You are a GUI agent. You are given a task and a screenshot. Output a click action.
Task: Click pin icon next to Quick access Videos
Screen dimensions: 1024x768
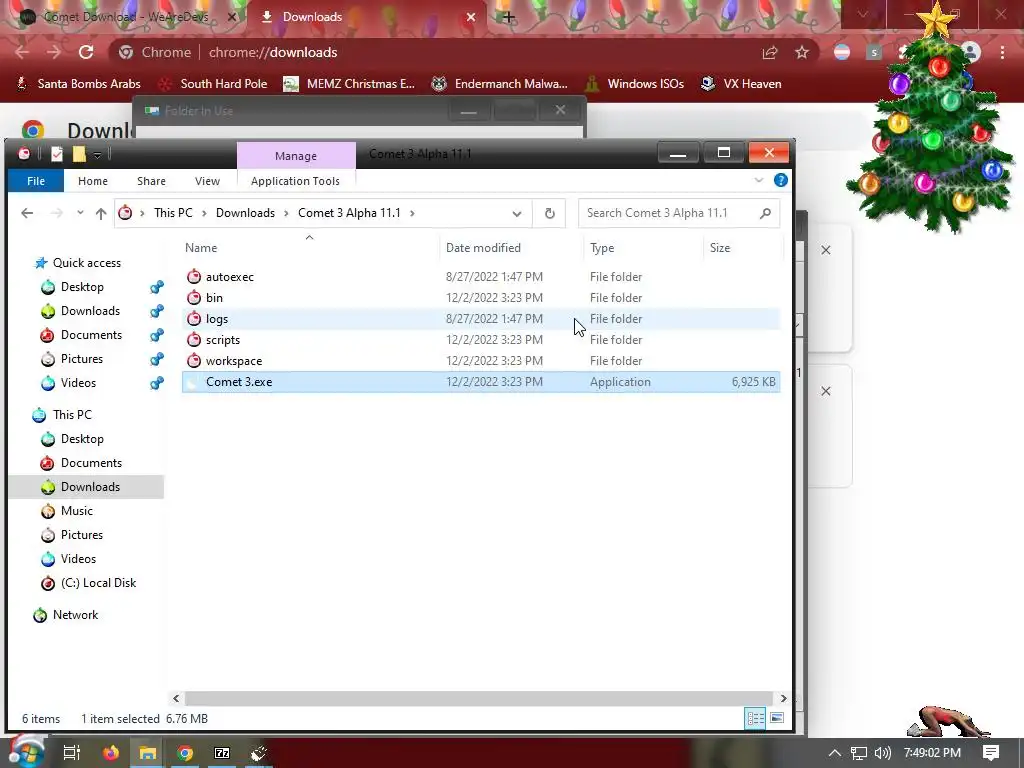pyautogui.click(x=157, y=383)
